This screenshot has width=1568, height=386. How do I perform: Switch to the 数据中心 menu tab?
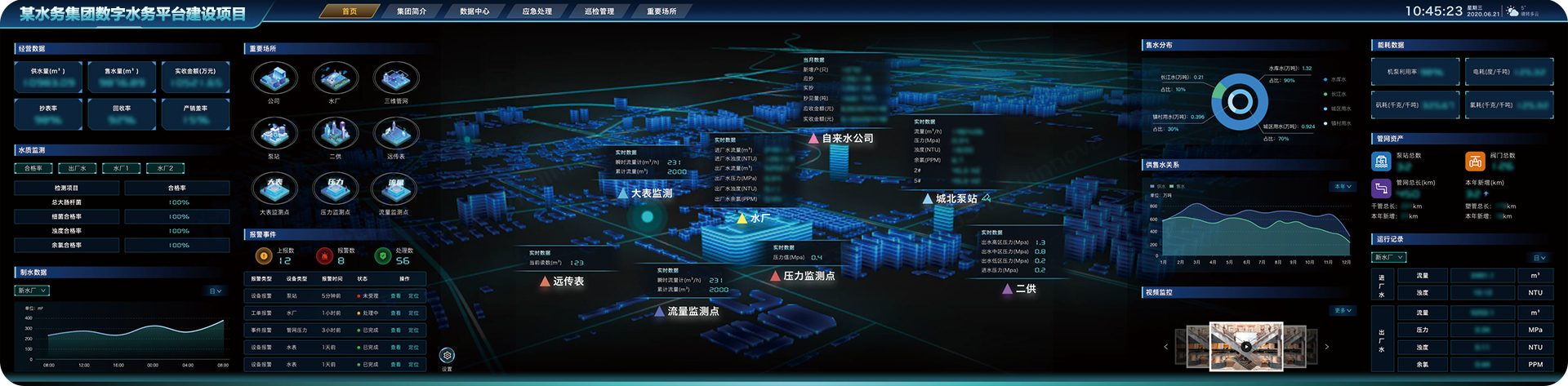pyautogui.click(x=474, y=11)
